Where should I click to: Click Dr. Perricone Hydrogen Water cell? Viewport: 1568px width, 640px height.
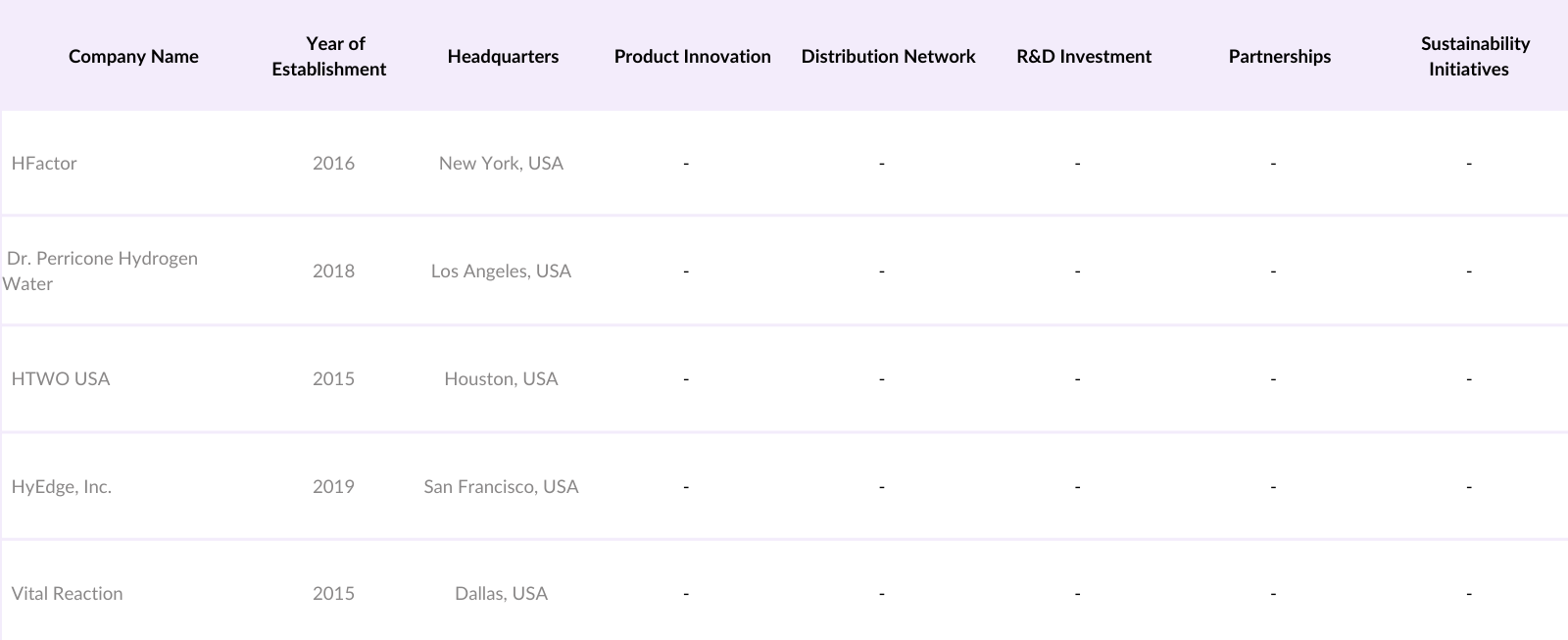[102, 271]
